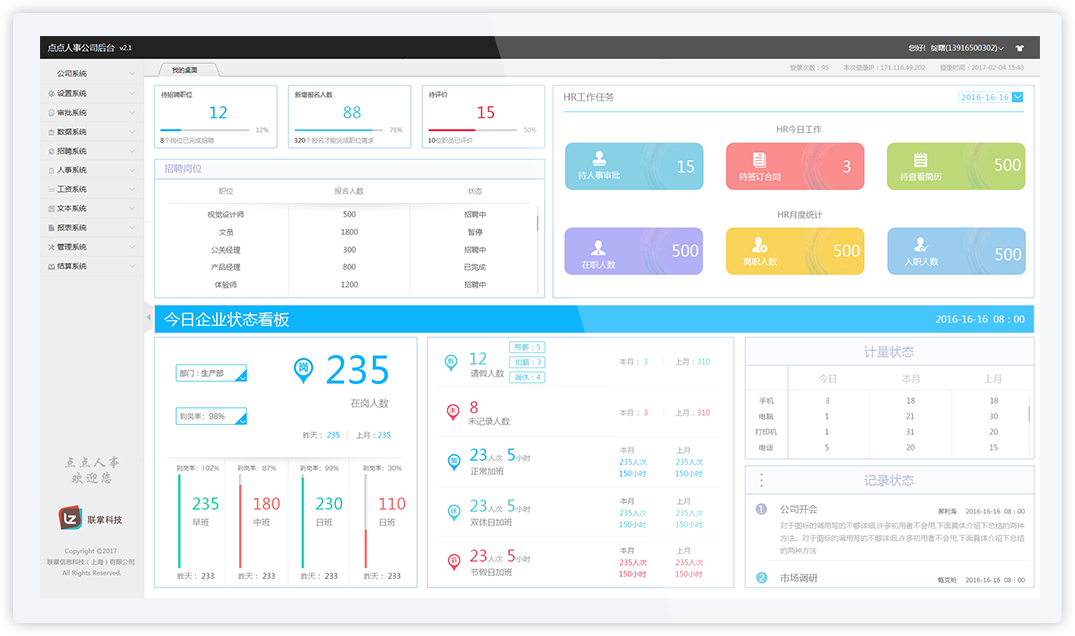Expand the 公司系统 menu chevron
This screenshot has width=1075, height=636.
point(132,73)
